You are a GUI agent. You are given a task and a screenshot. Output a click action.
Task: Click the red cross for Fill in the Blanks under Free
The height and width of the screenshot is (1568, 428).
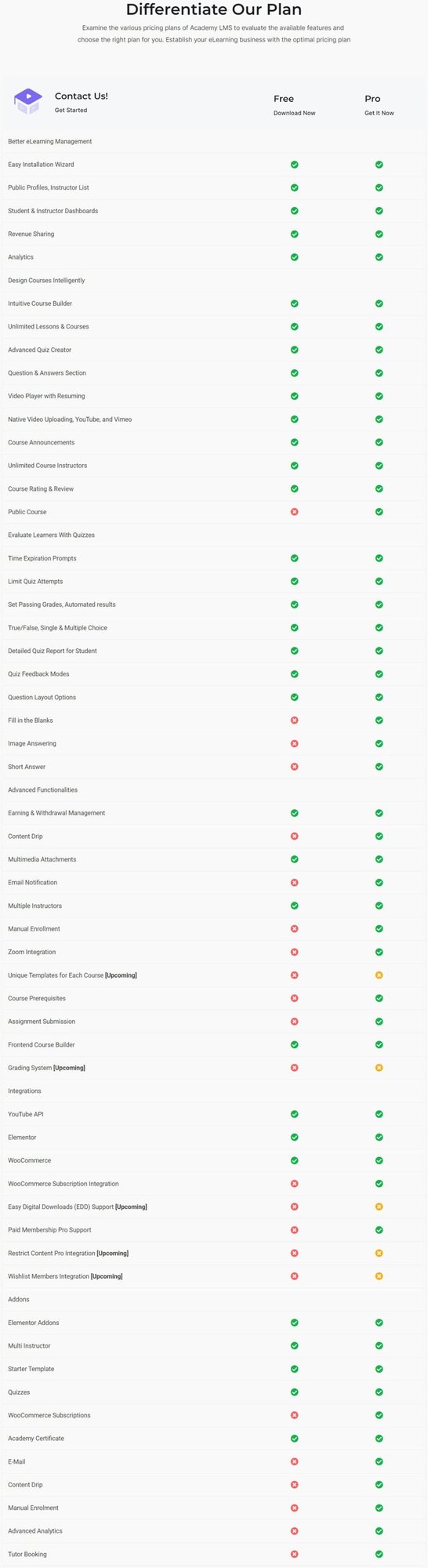pyautogui.click(x=295, y=720)
